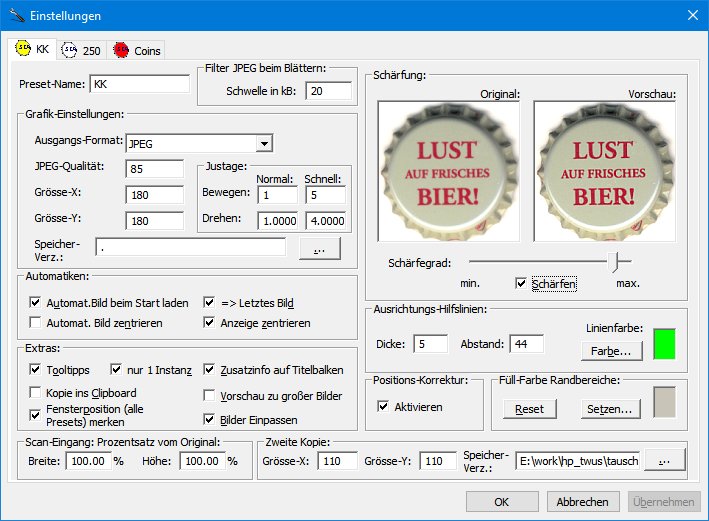The height and width of the screenshot is (521, 709).
Task: Enable Kopie ins Clipboard option
Action: coord(37,393)
